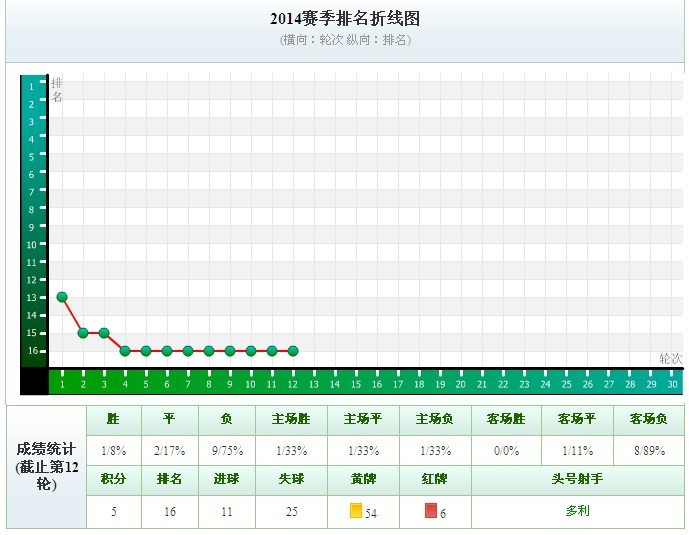Click the round 20 axis label
689x535 pixels.
[461, 384]
